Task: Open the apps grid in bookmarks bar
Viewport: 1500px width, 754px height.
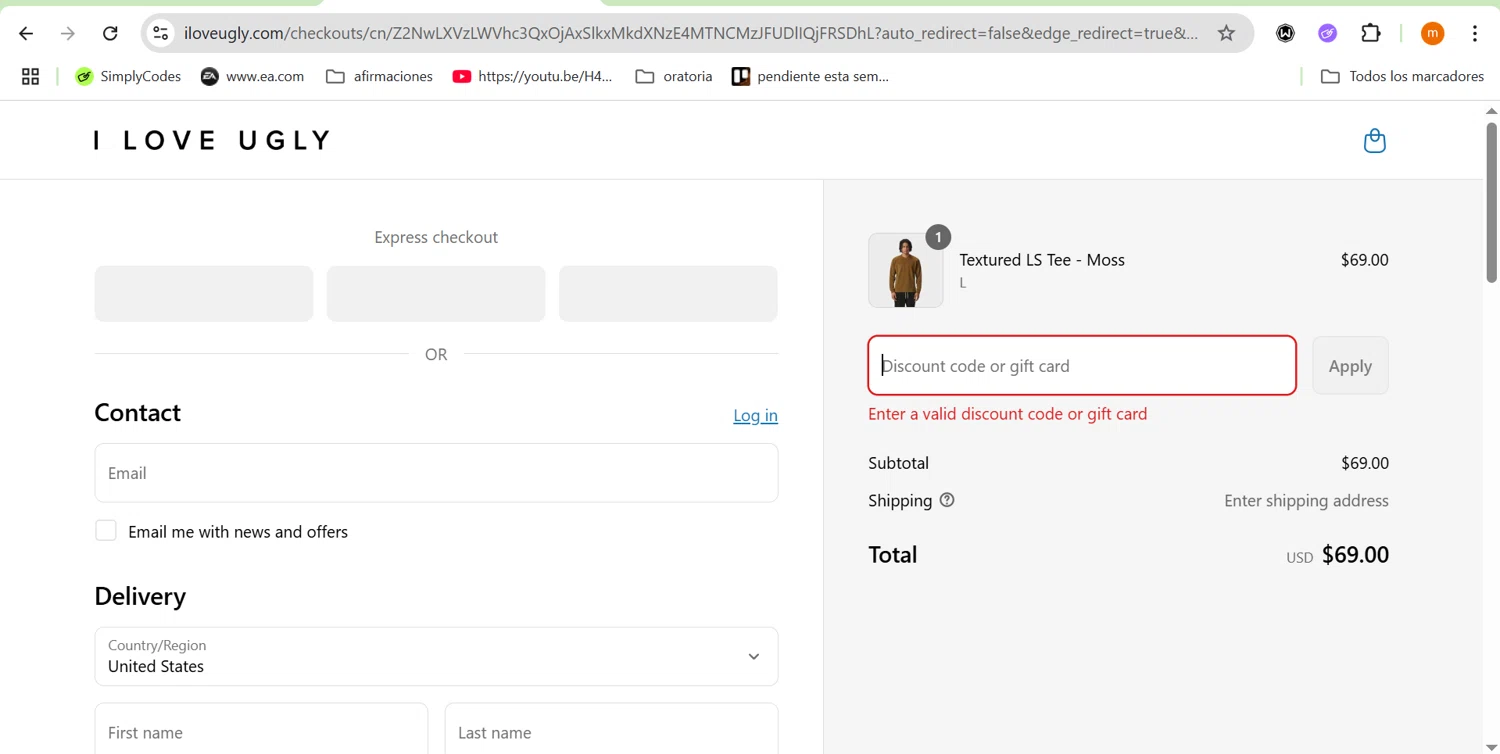Action: [30, 76]
